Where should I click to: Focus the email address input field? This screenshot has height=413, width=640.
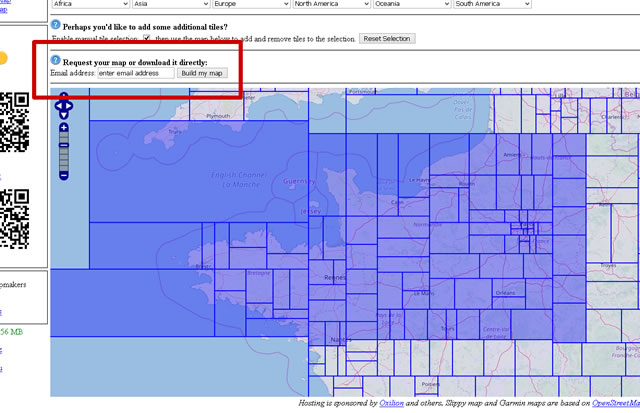click(x=135, y=73)
